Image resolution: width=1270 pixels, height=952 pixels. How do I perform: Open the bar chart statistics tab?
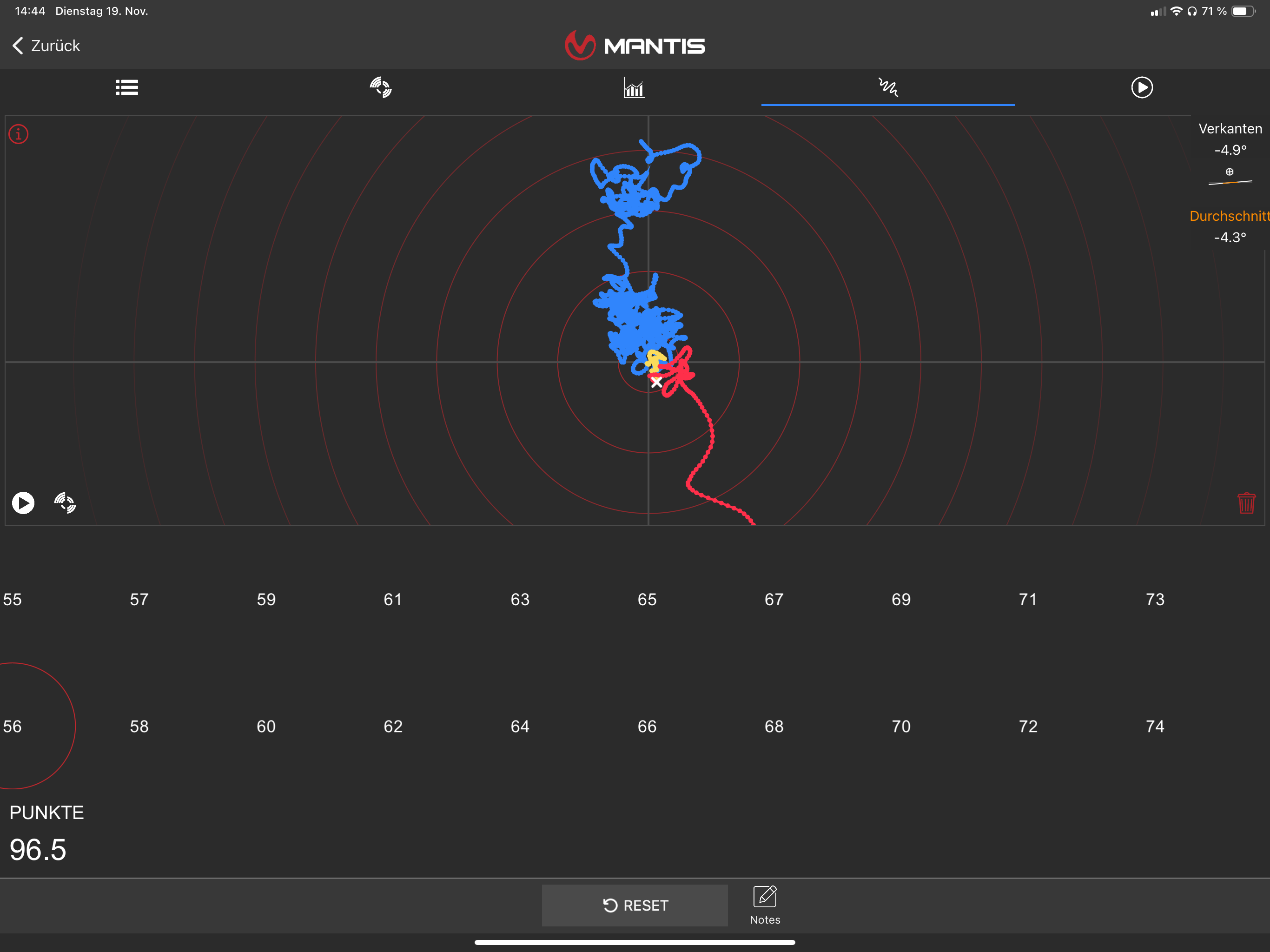(x=634, y=88)
